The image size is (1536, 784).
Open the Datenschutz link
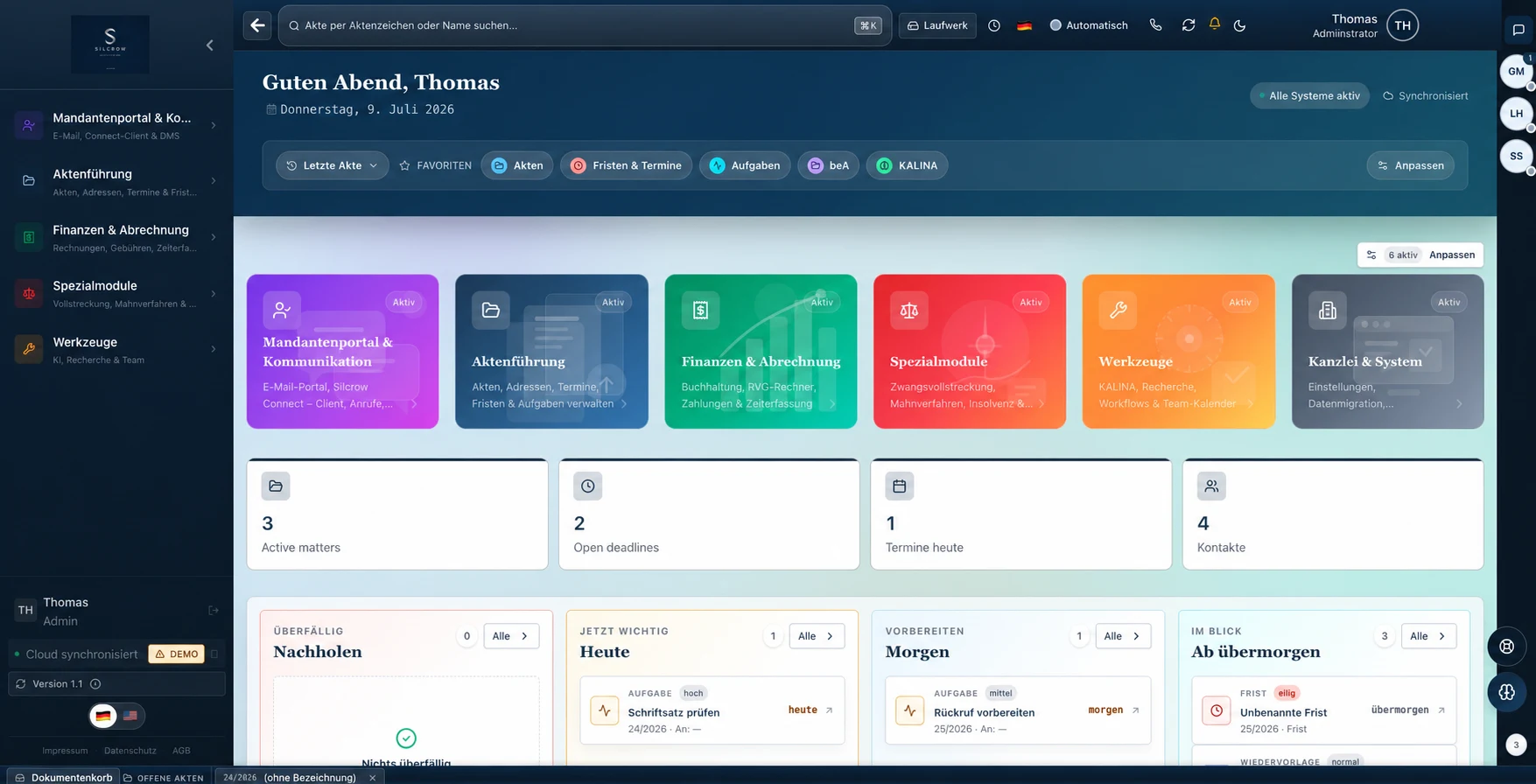[130, 751]
